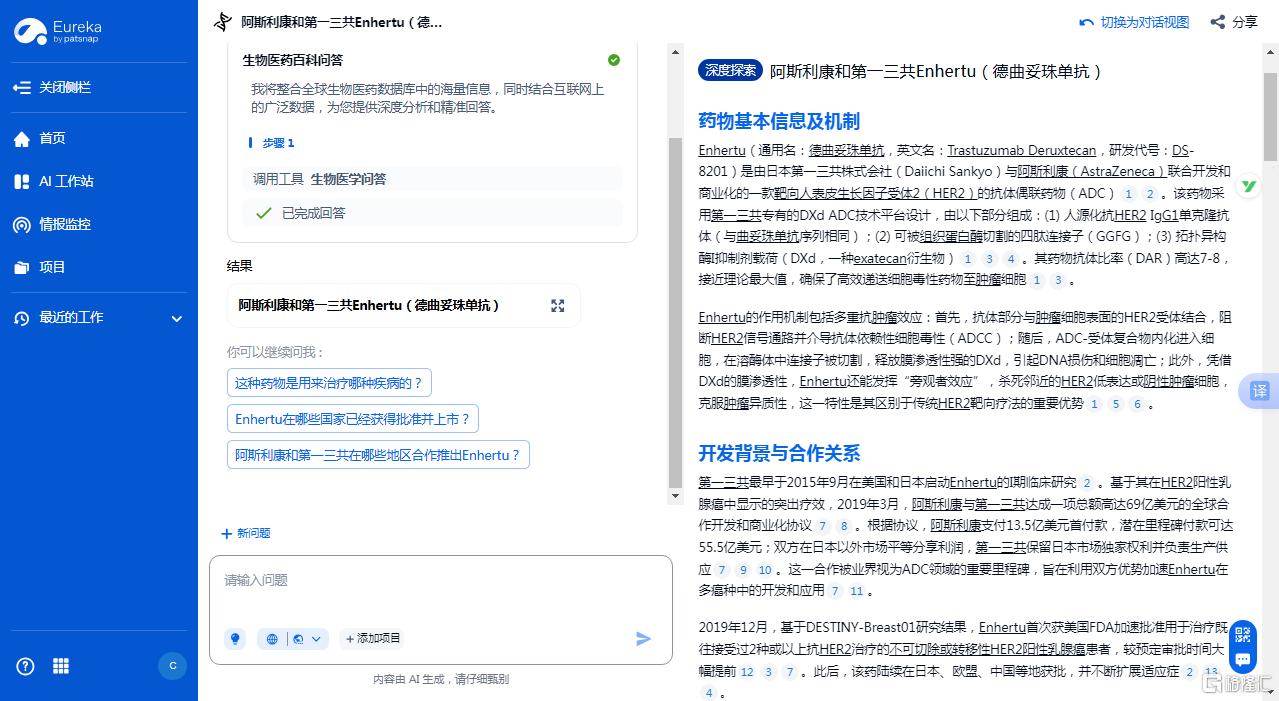Viewport: 1279px width, 701px height.
Task: Send the question with the paper-plane icon
Action: (644, 638)
